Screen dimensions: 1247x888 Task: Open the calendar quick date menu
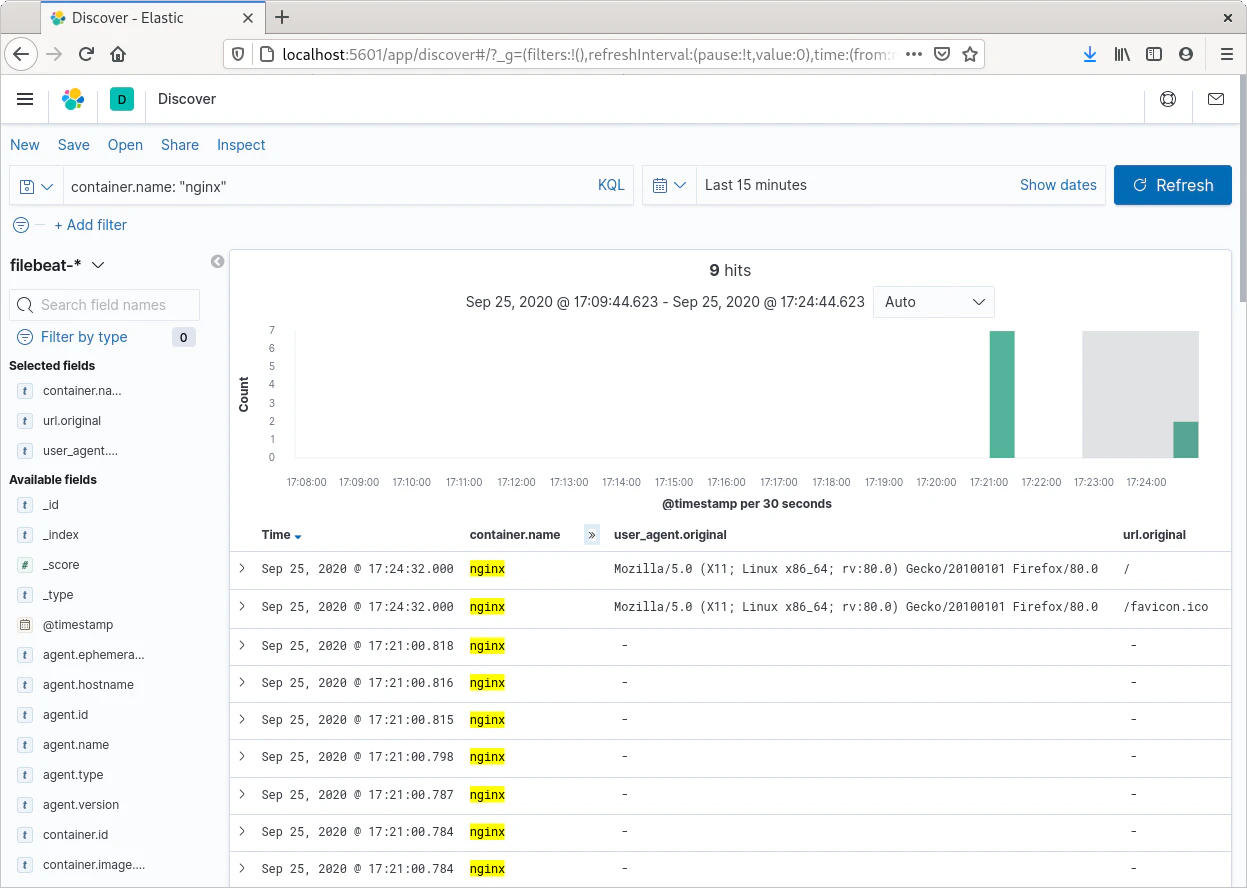[x=669, y=186]
